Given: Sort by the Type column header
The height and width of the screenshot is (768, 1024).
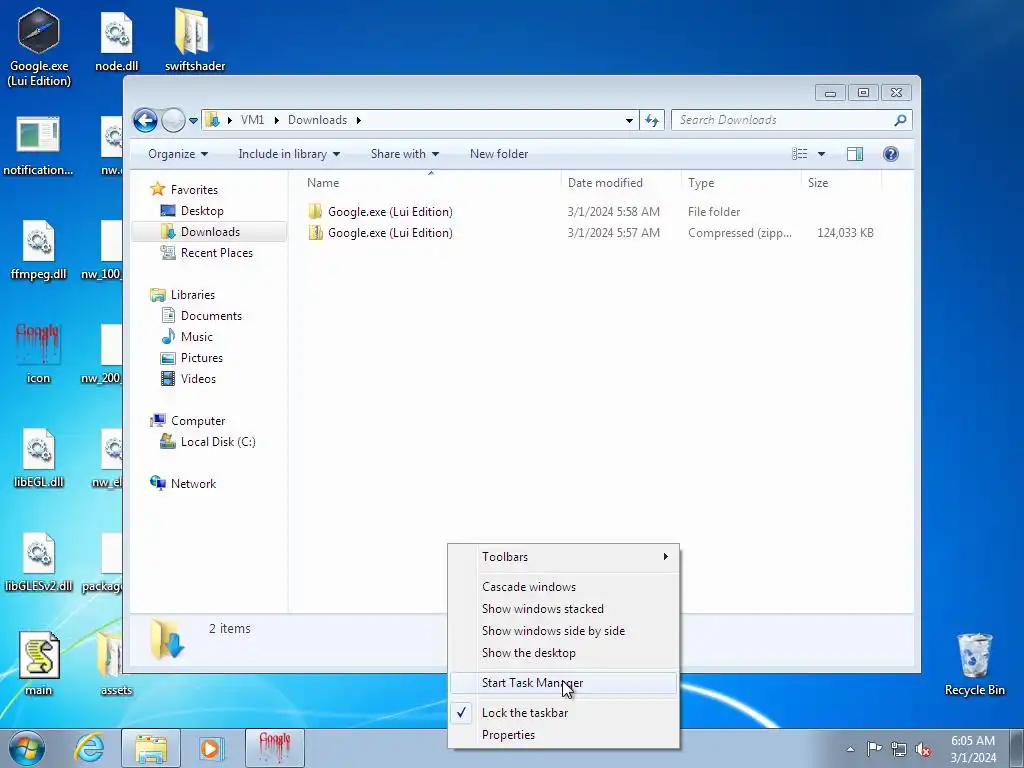Looking at the screenshot, I should [741, 183].
